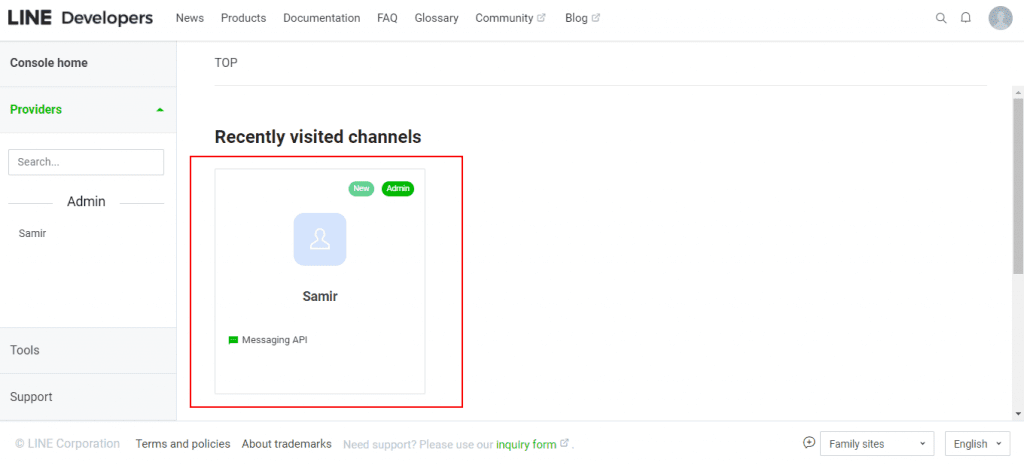The image size is (1024, 465).
Task: Open About trademarks link
Action: coord(287,444)
